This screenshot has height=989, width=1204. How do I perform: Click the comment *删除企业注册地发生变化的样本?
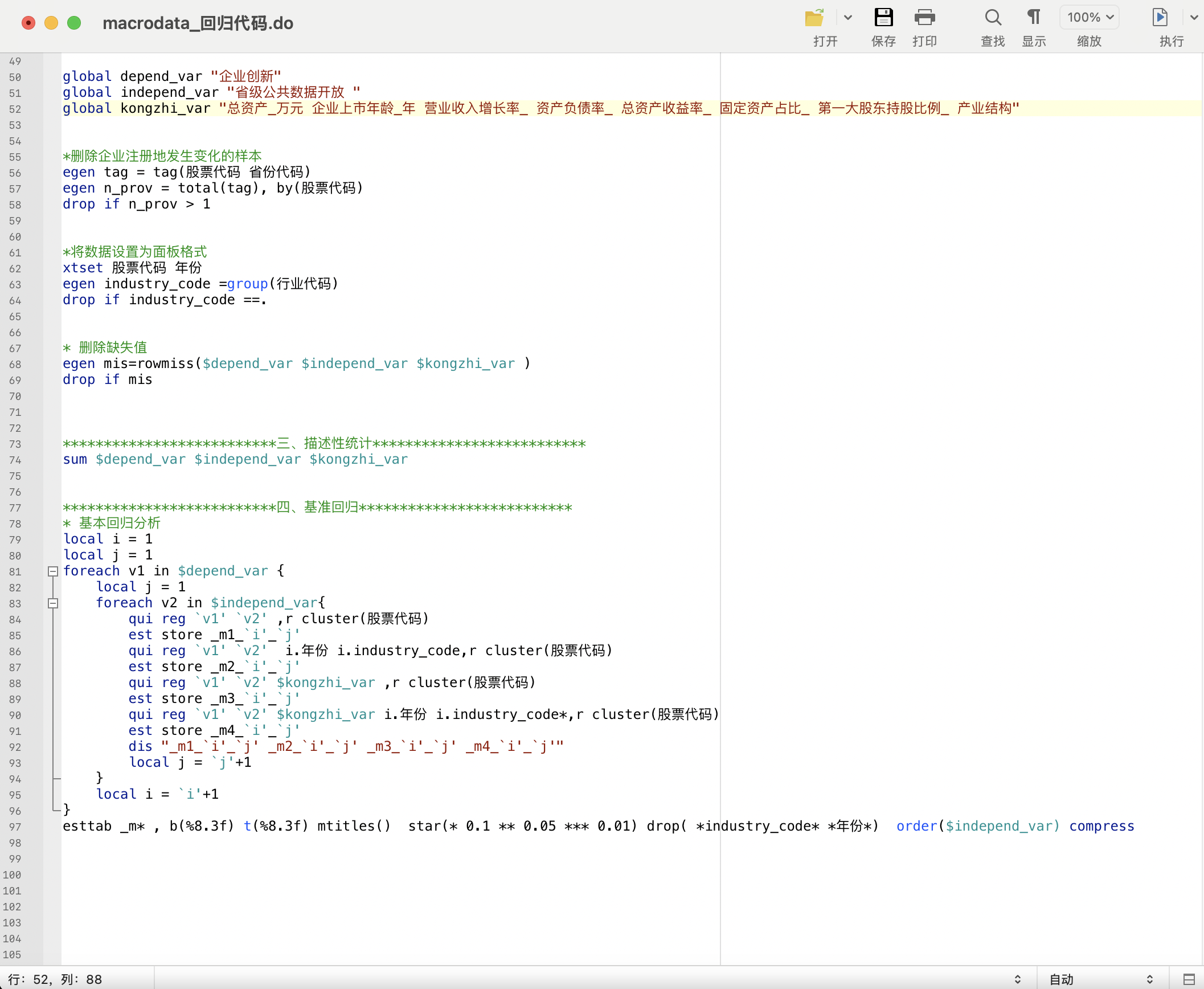(x=162, y=156)
